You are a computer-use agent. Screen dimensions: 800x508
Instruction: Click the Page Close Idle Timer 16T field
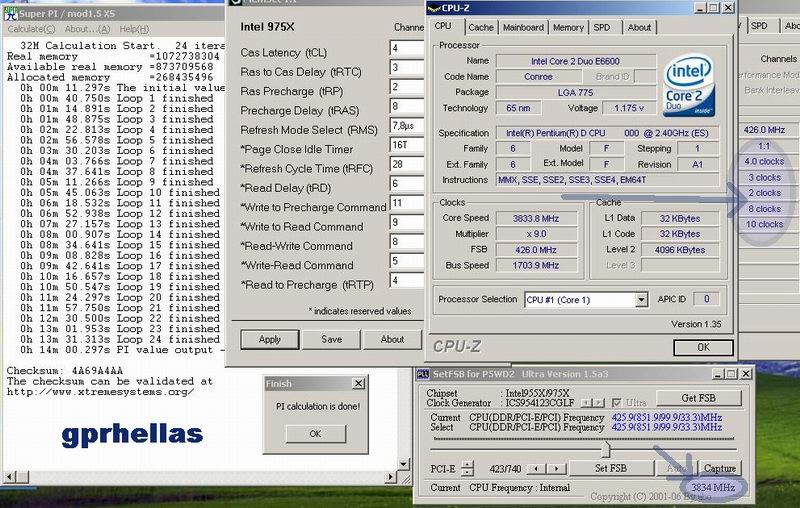coord(407,145)
